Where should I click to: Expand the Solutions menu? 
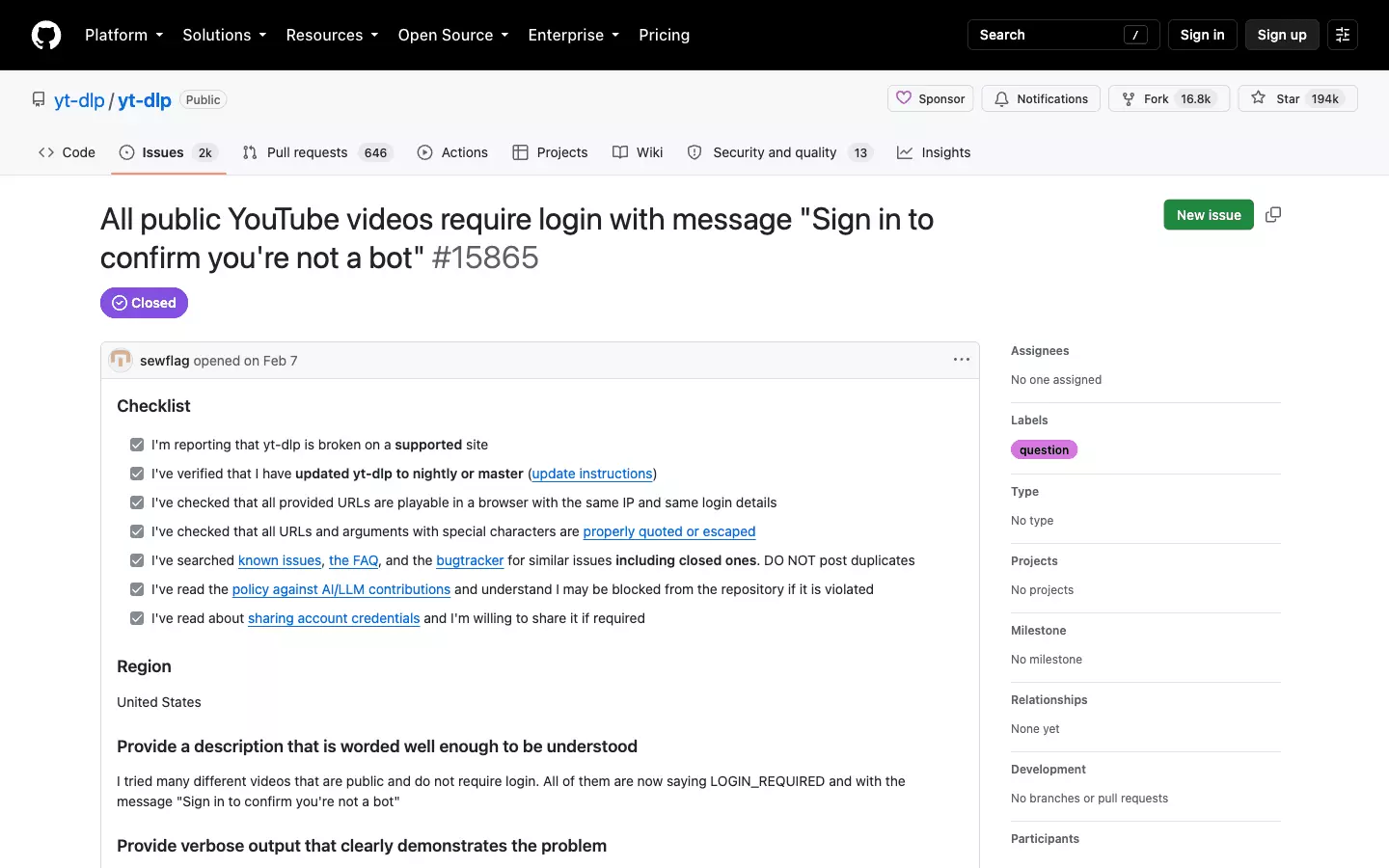[224, 35]
